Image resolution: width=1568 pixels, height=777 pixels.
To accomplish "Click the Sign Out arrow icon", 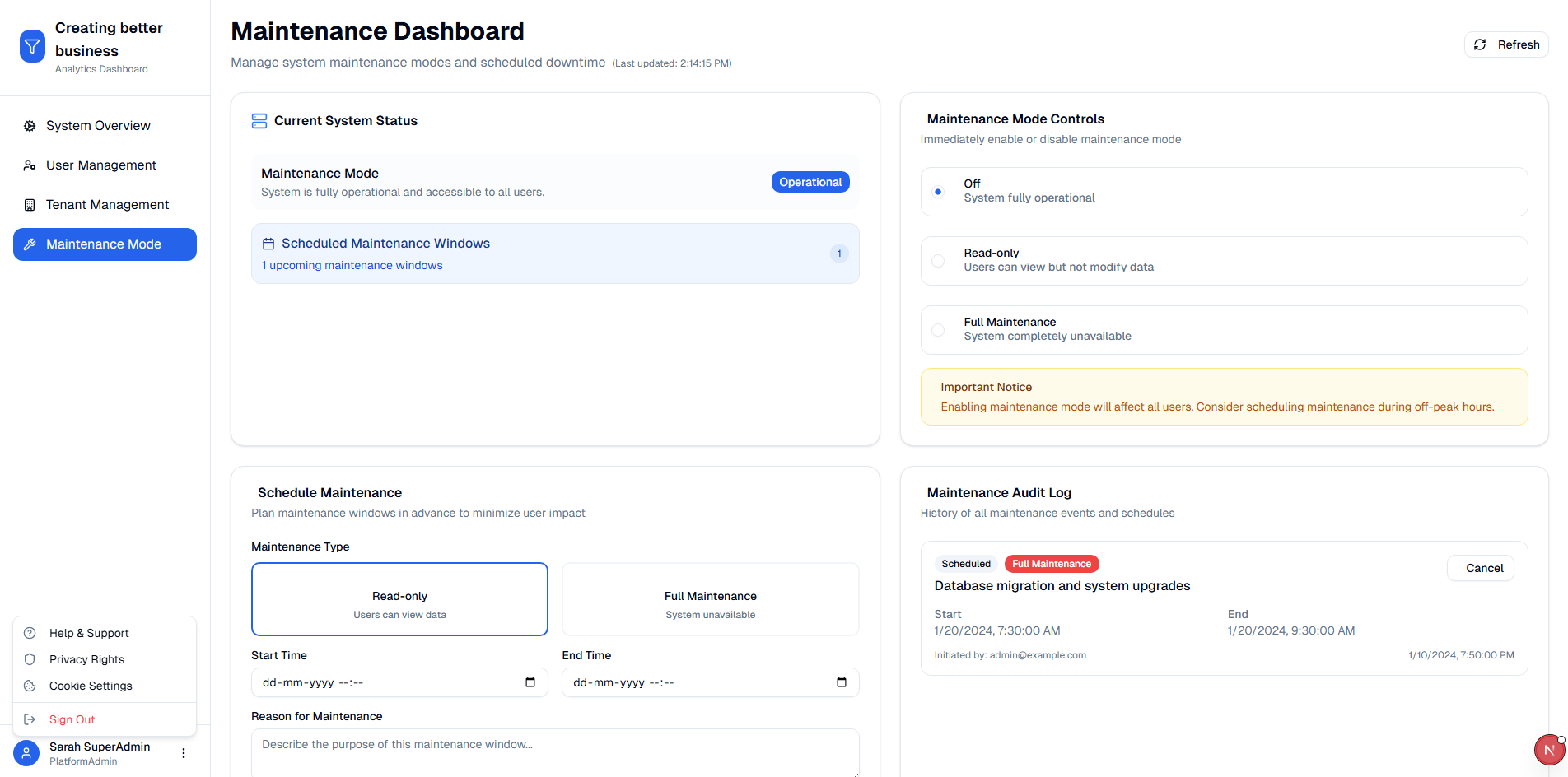I will coord(30,719).
